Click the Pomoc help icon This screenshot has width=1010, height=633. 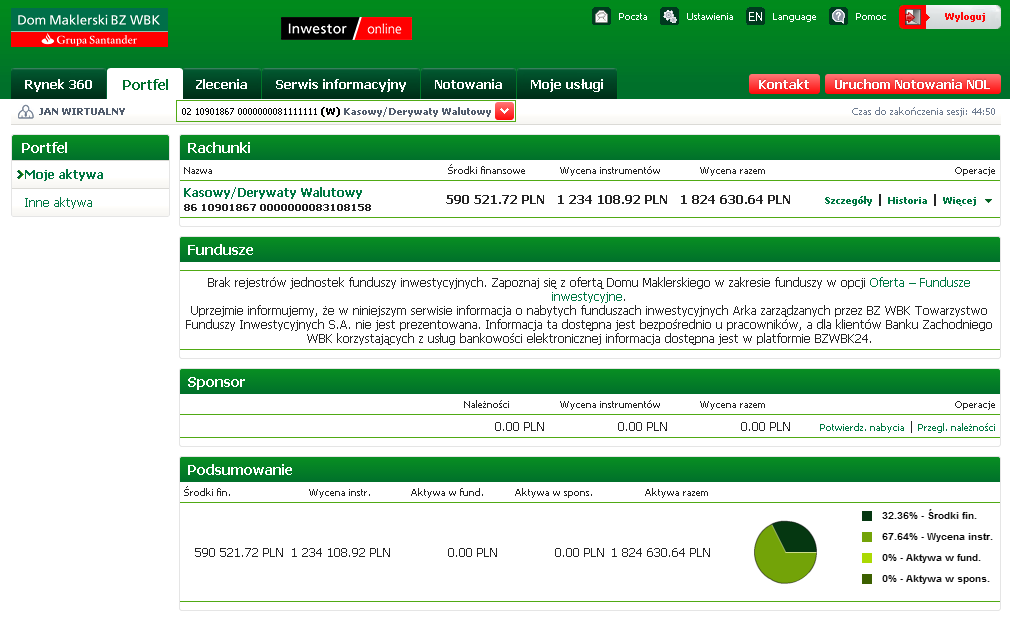(838, 17)
